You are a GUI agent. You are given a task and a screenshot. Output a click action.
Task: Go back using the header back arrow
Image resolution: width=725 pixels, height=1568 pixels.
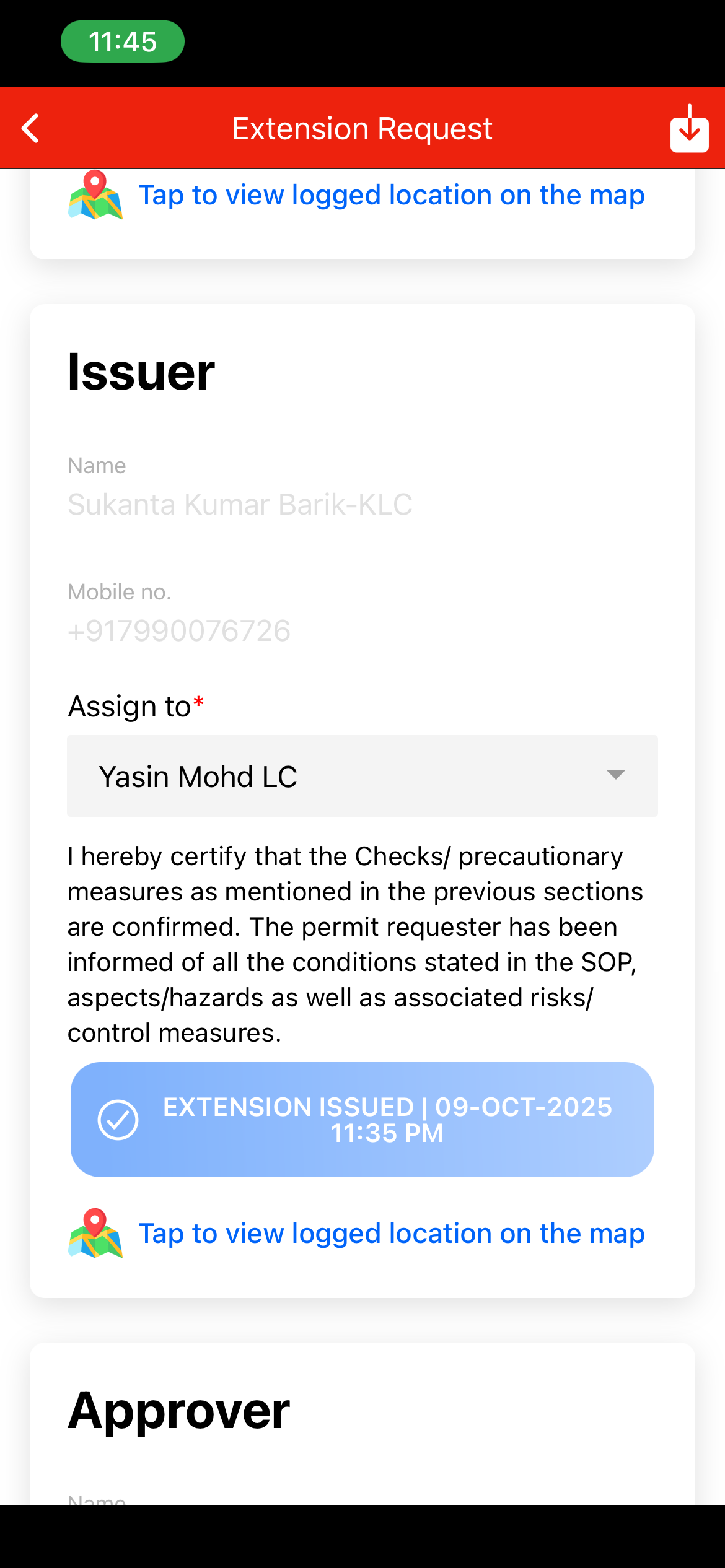pos(31,129)
